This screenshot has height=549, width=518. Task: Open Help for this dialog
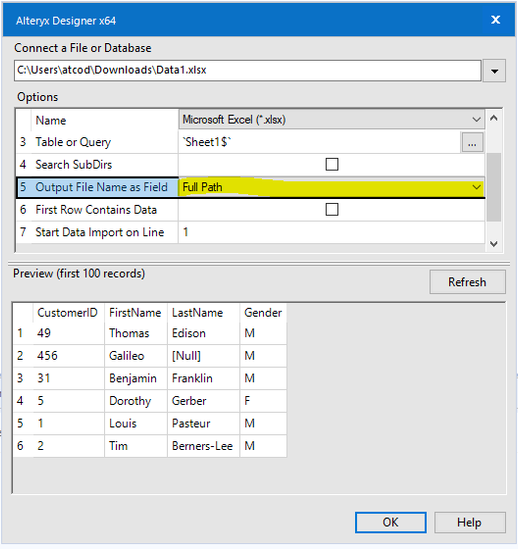(x=470, y=522)
